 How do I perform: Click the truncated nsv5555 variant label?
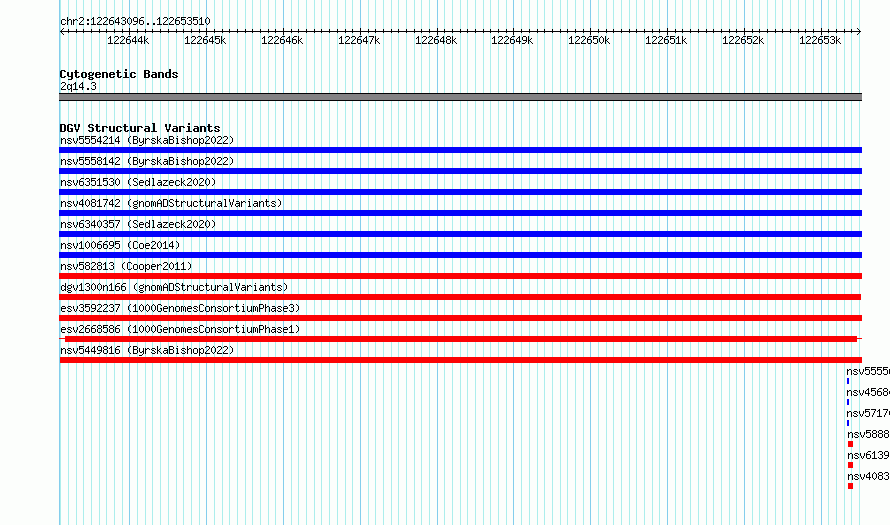tap(868, 371)
